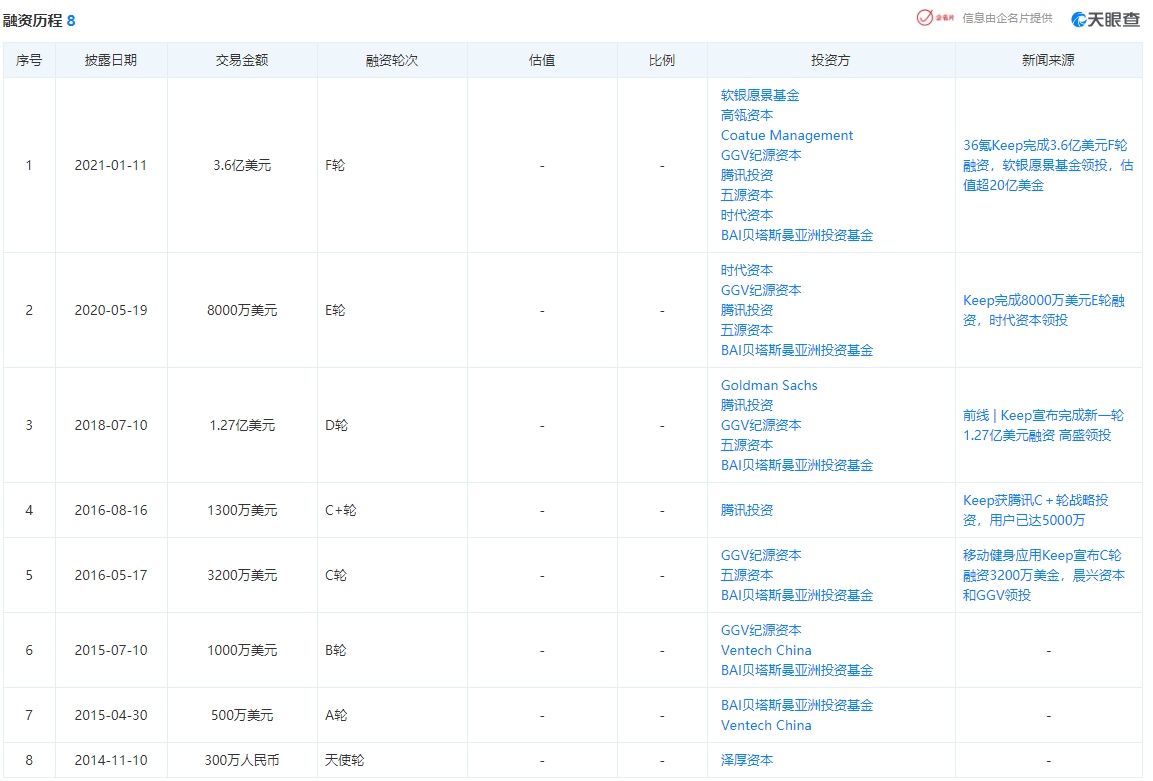Select the 8000万美元 amount cell
Screen dimensions: 1153x781
[242, 310]
